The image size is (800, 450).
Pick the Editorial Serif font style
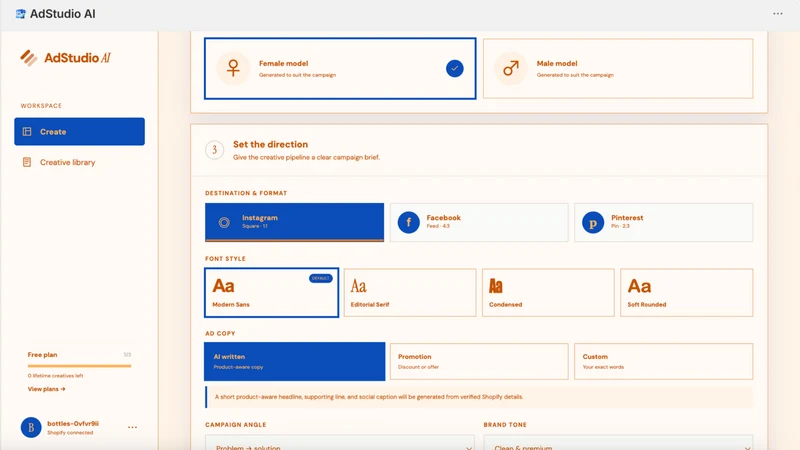click(x=410, y=293)
